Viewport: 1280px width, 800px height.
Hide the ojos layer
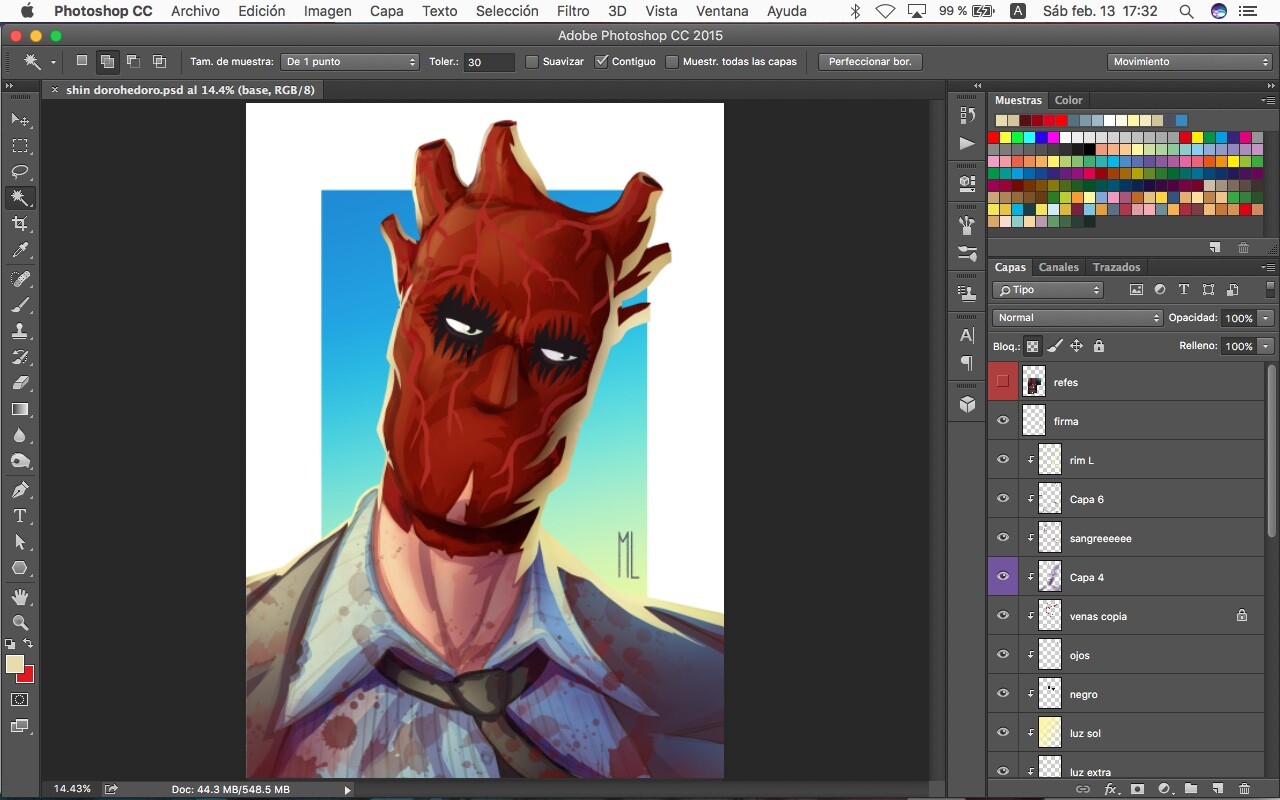tap(1003, 655)
